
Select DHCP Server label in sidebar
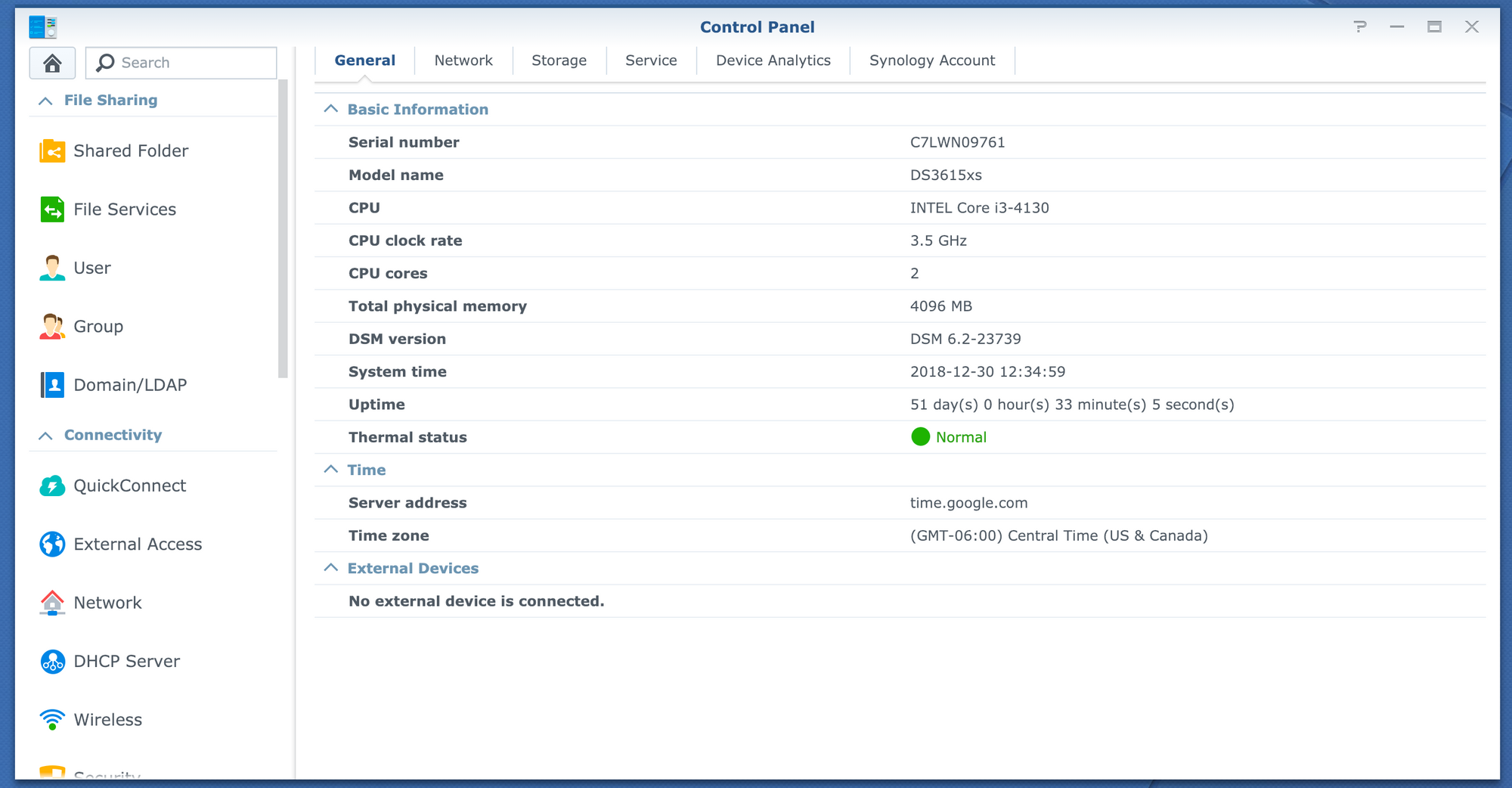pos(127,662)
